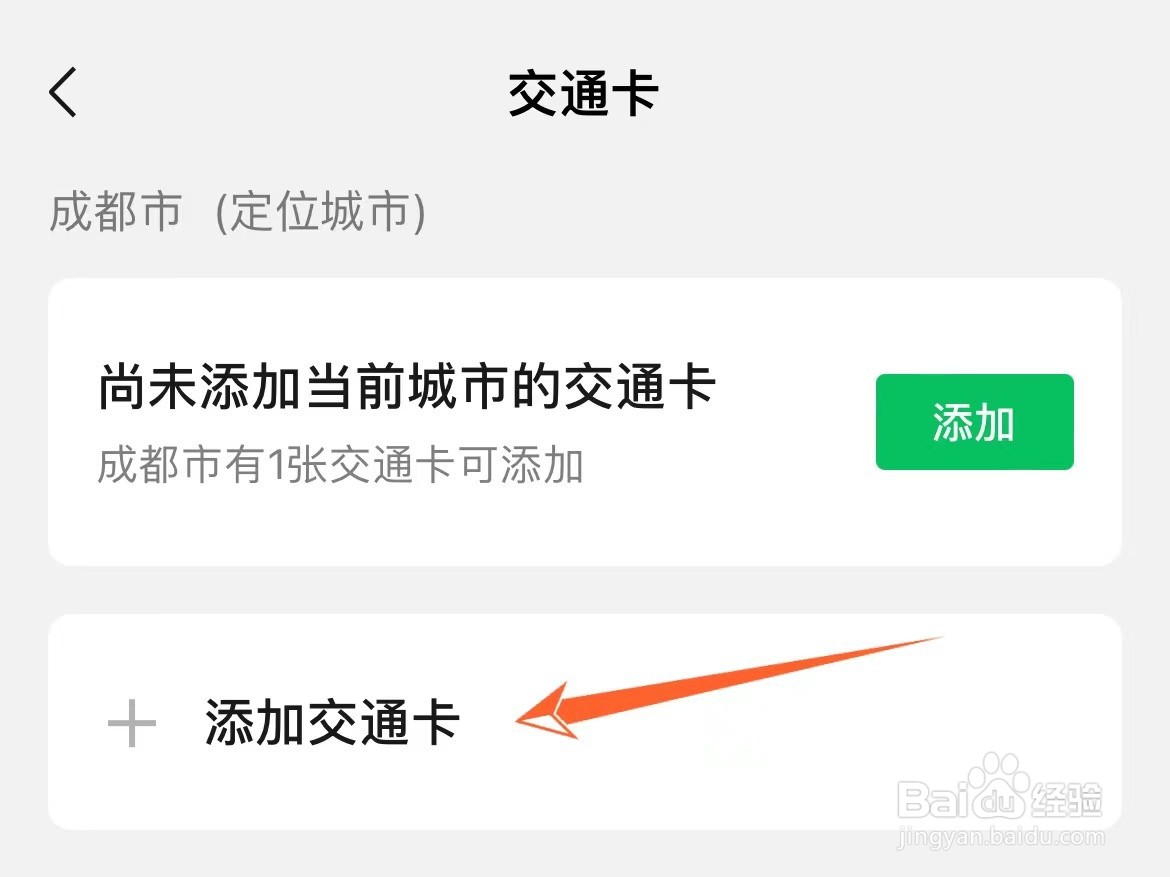Open jingyan.baidu.com watermark link
The height and width of the screenshot is (877, 1170).
point(1001,837)
